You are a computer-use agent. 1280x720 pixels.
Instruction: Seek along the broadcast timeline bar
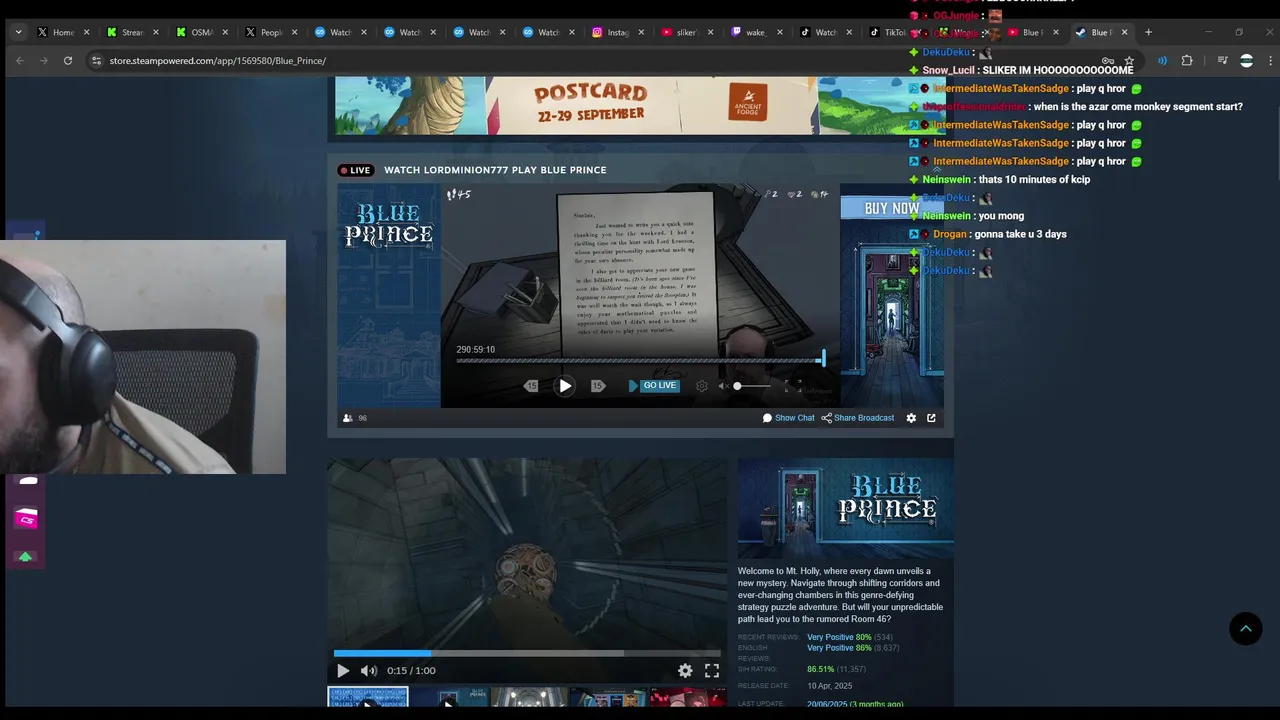click(640, 360)
